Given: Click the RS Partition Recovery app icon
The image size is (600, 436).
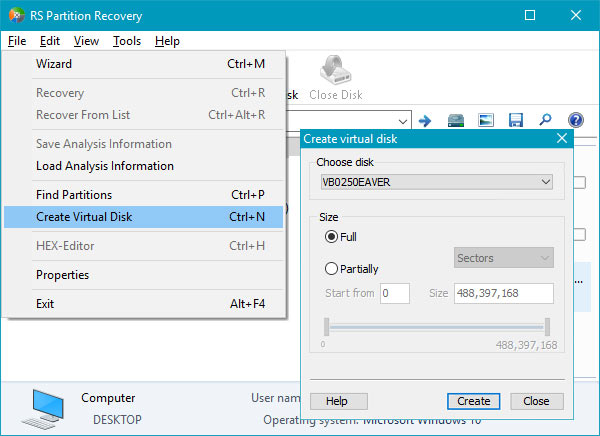Looking at the screenshot, I should (x=17, y=15).
